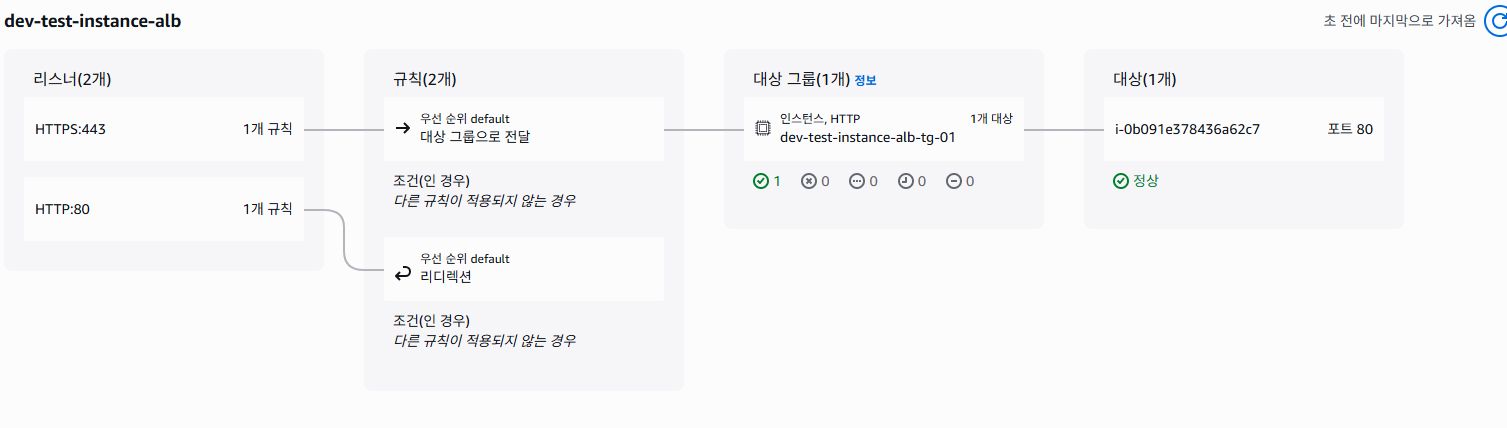The image size is (1507, 428).
Task: Click the unused ellipsis count icon
Action: [x=856, y=181]
